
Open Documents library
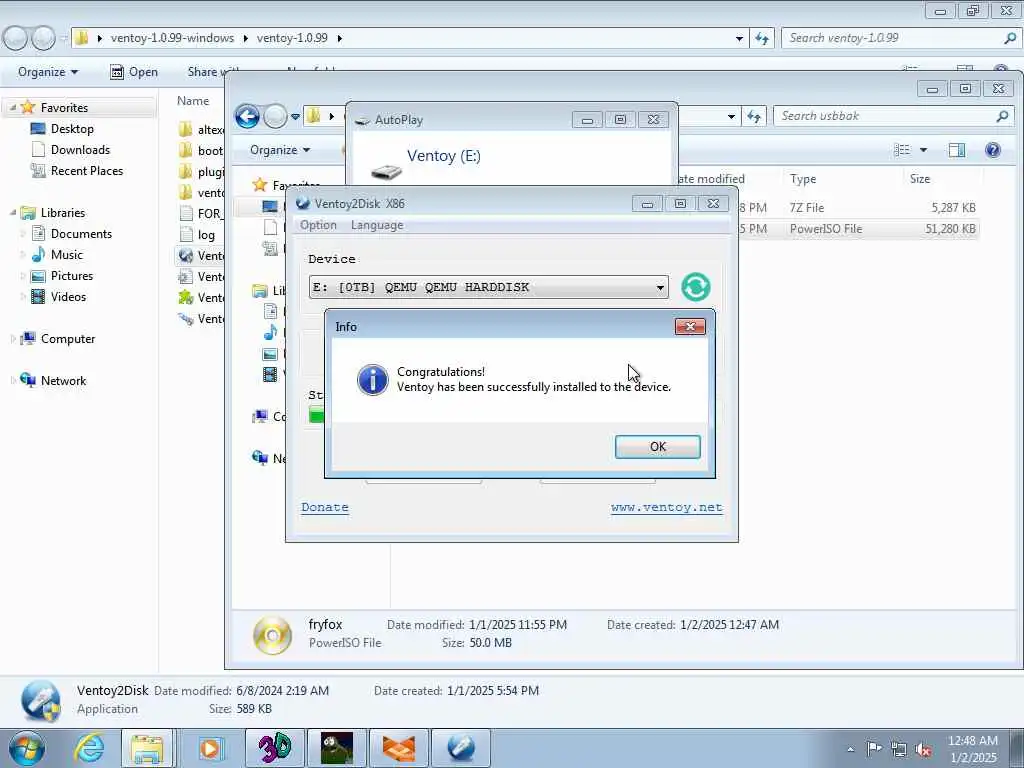(81, 234)
